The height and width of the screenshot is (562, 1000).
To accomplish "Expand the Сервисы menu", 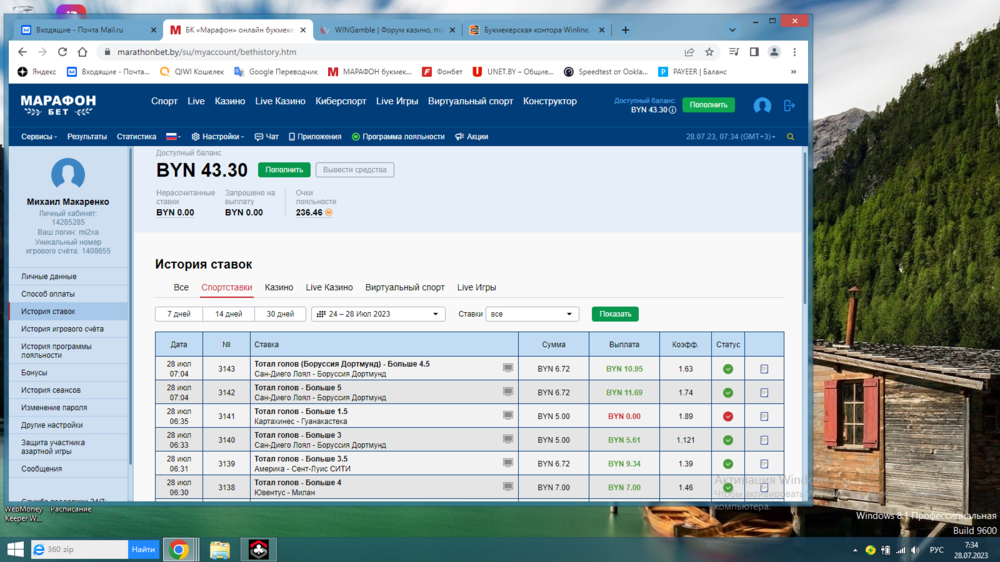I will click(x=39, y=137).
